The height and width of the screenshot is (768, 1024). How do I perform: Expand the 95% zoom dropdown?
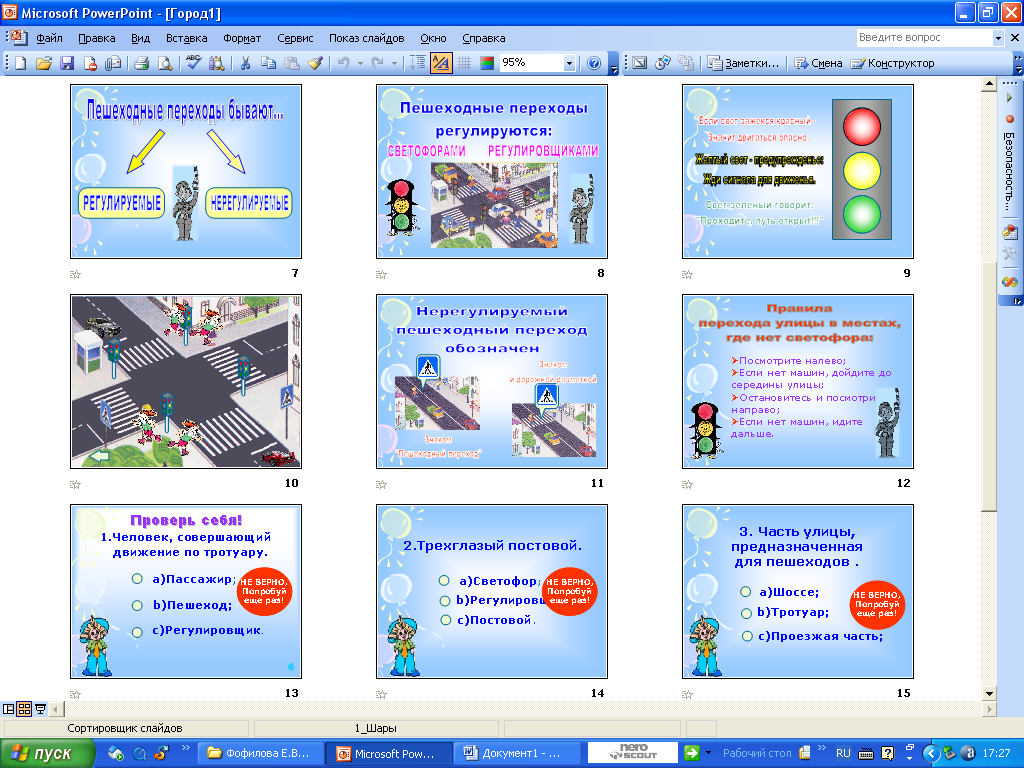[x=569, y=63]
